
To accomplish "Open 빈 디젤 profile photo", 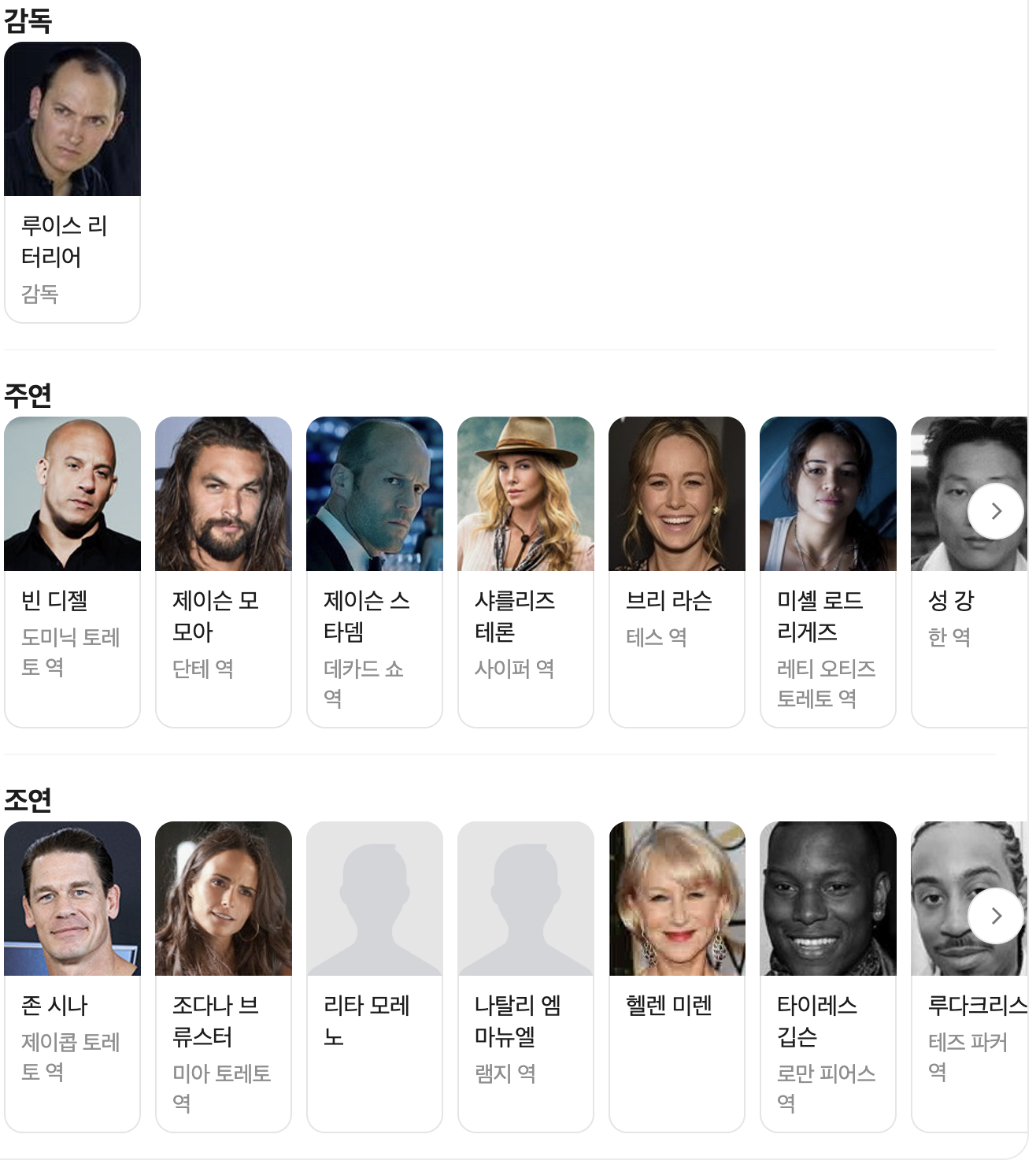I will (72, 494).
